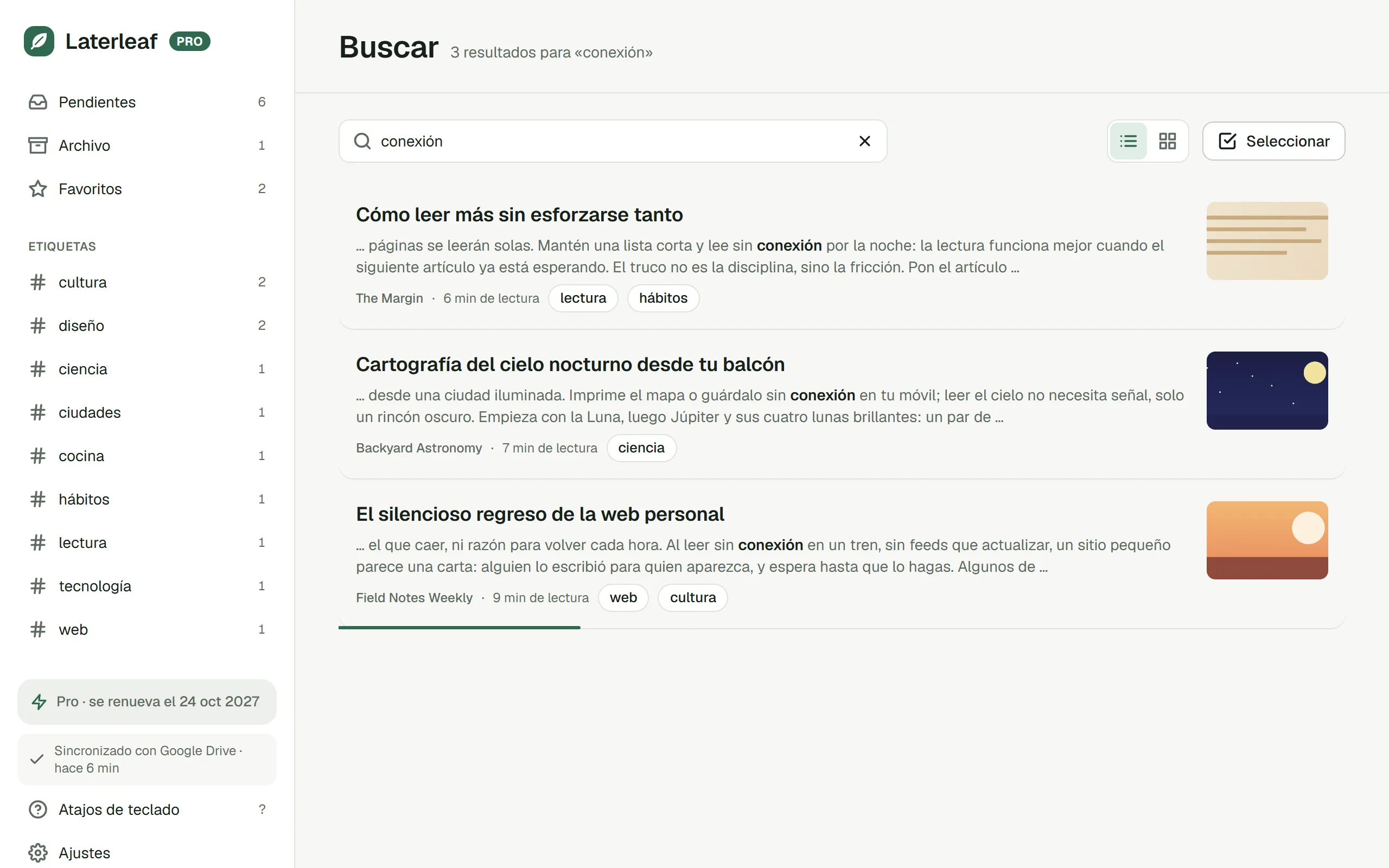
Task: Open Atajos de teclado help
Action: pos(147,809)
